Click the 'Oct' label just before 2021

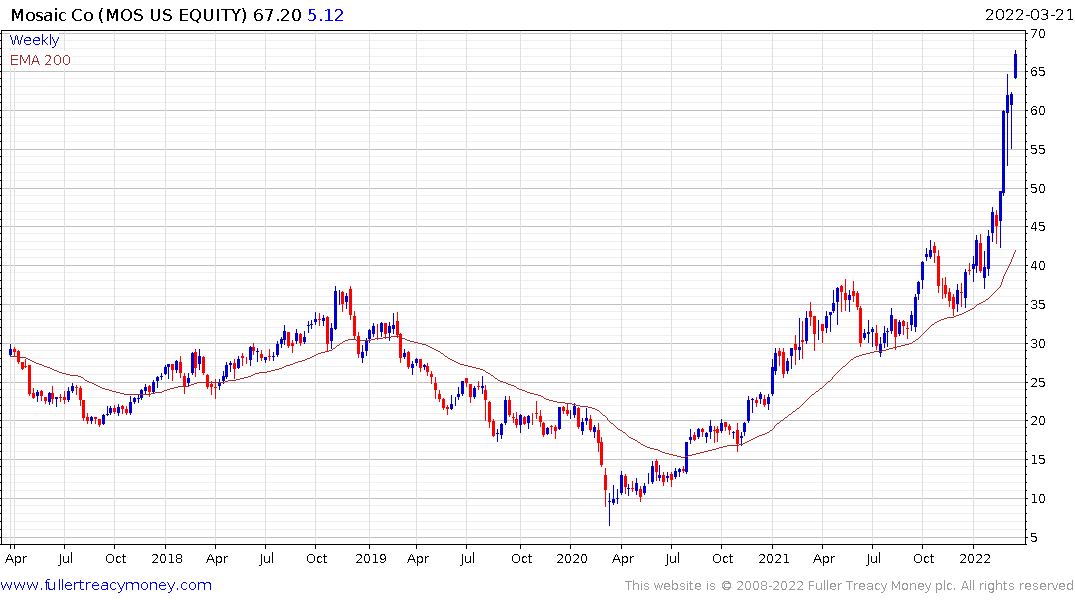click(723, 558)
